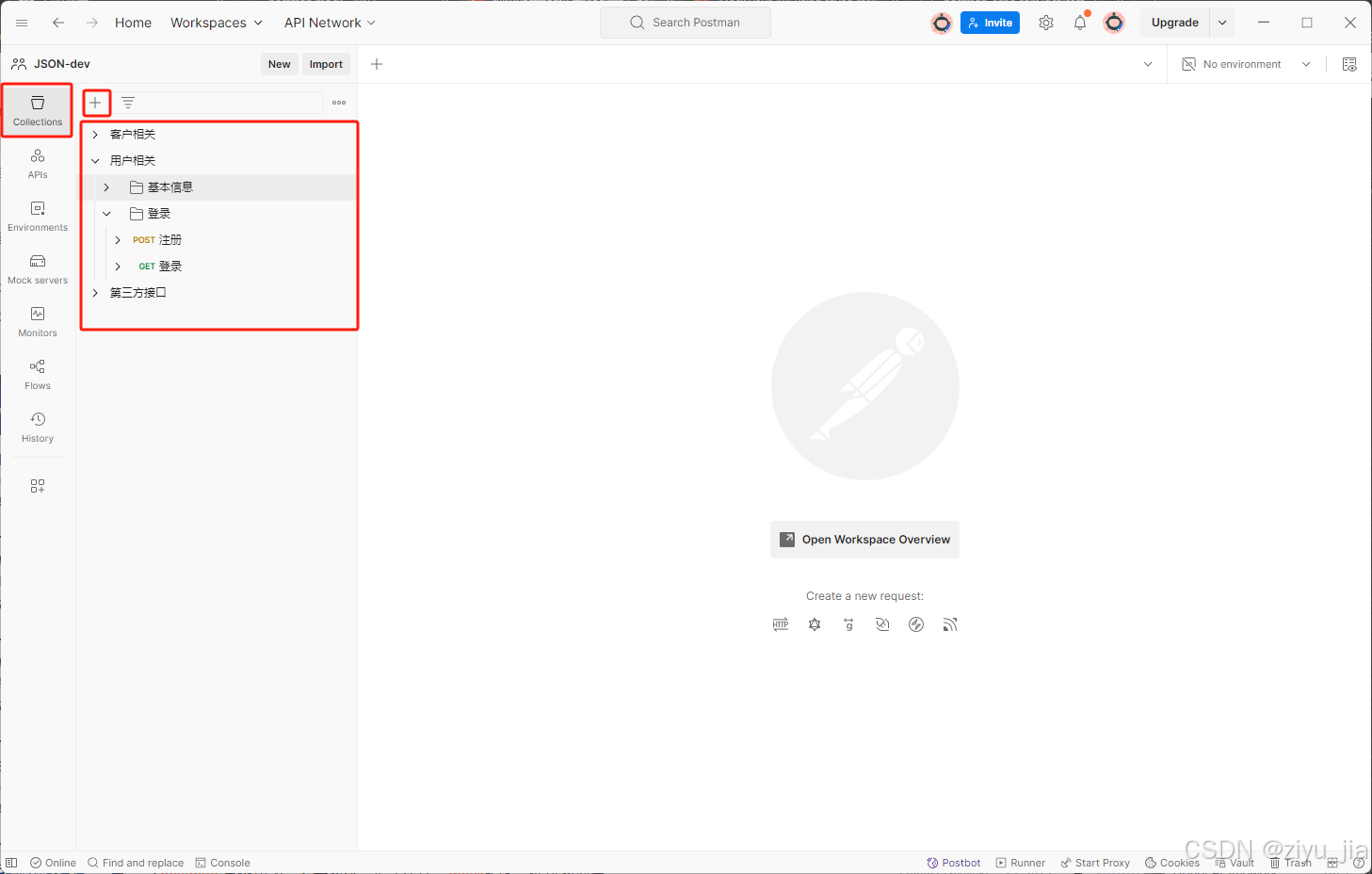Create a new HTTP request icon

(781, 624)
